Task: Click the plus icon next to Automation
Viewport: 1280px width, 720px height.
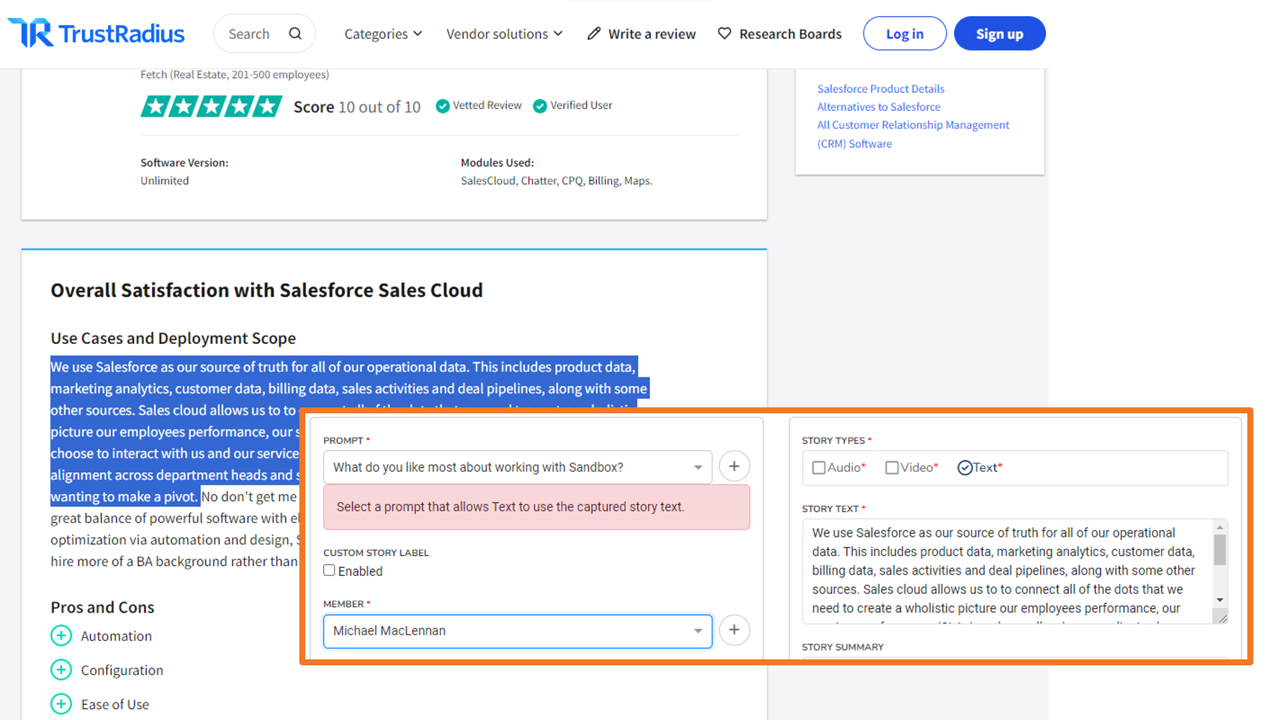Action: coord(61,636)
